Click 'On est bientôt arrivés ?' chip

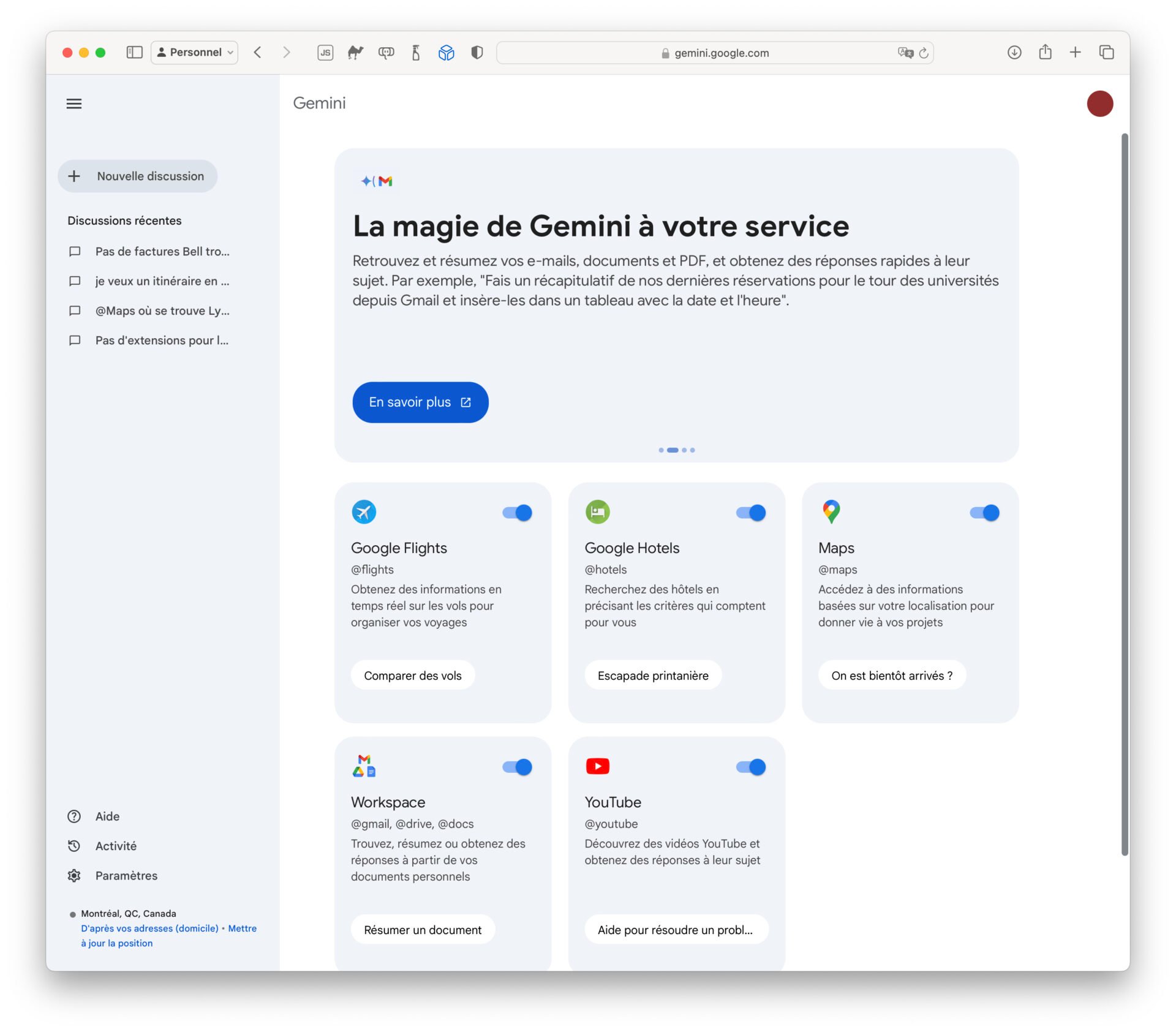[892, 676]
